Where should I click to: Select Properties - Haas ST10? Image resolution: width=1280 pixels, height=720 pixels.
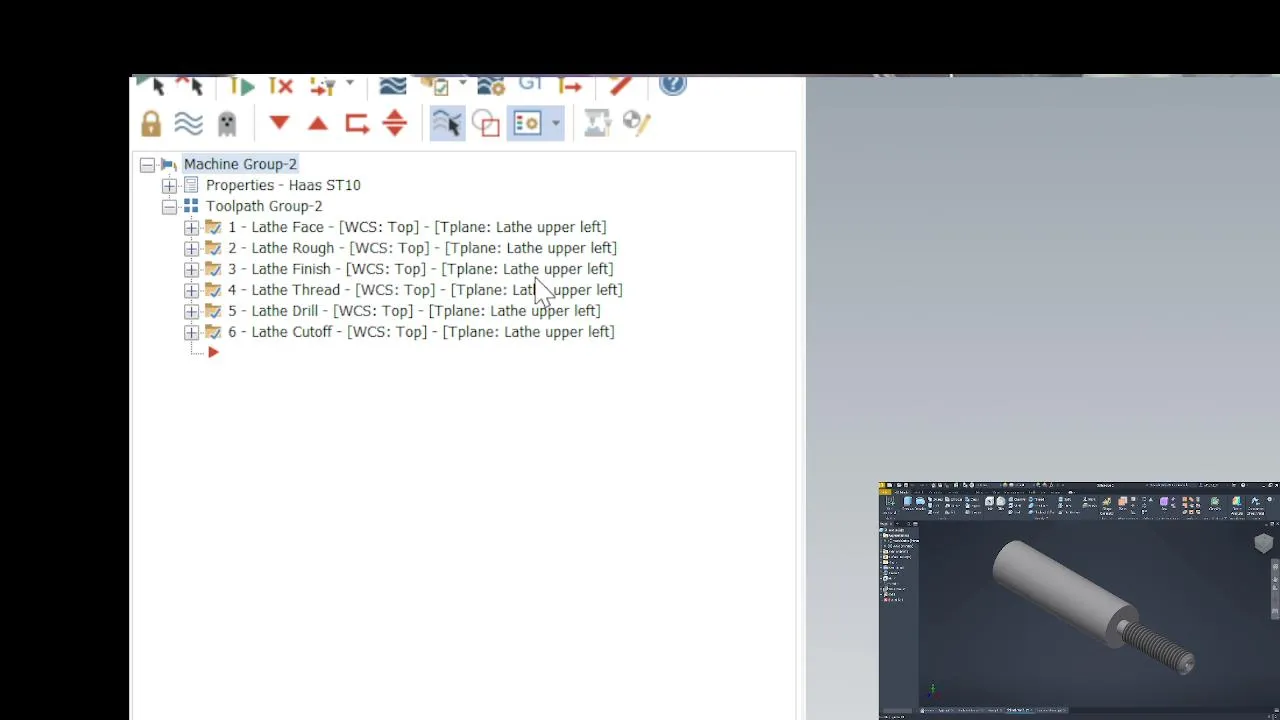coord(283,185)
